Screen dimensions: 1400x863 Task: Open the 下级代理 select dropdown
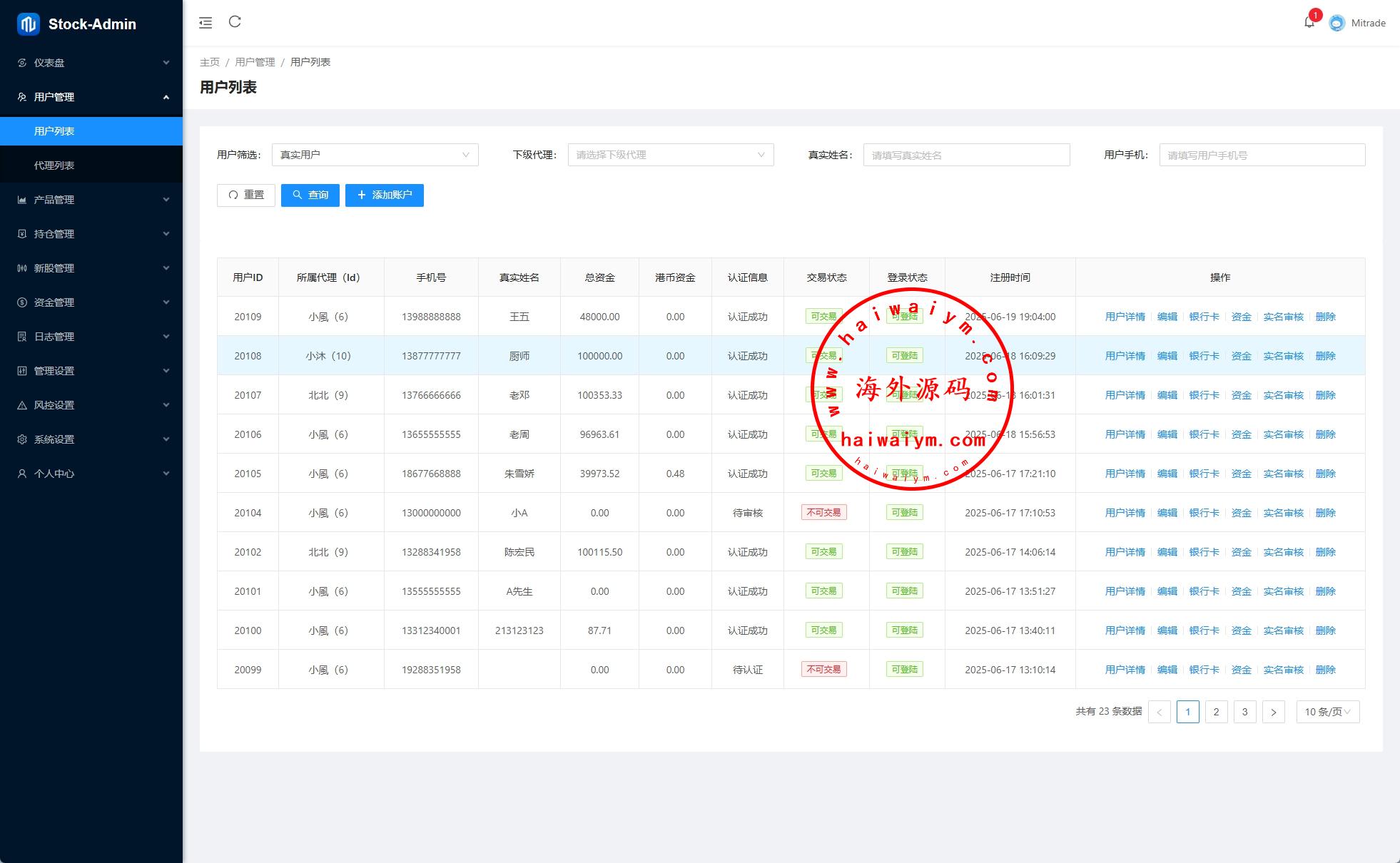pyautogui.click(x=670, y=155)
